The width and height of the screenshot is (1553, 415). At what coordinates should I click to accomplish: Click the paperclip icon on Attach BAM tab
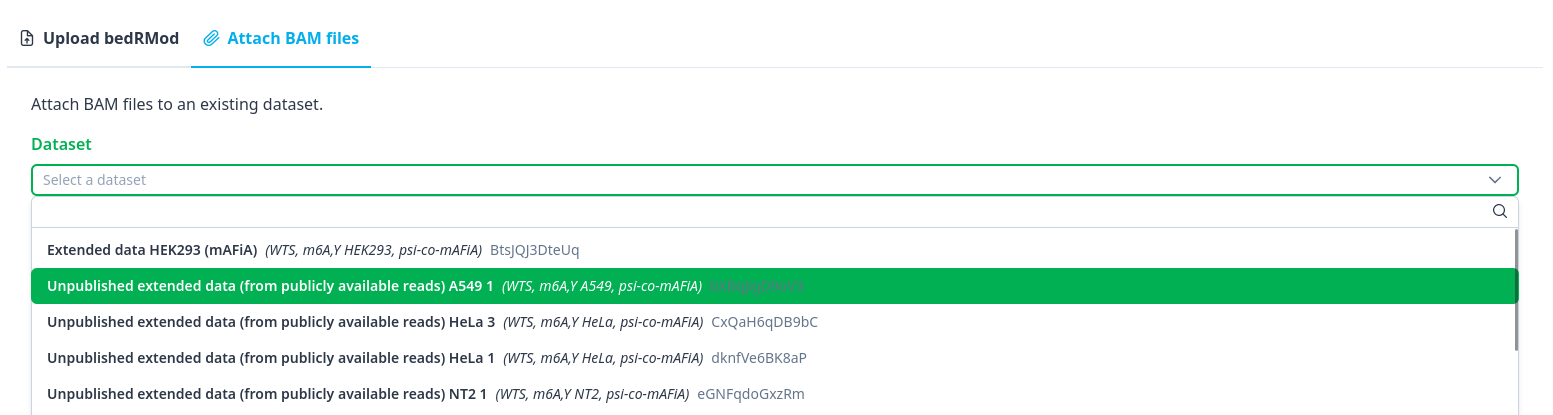(x=211, y=39)
